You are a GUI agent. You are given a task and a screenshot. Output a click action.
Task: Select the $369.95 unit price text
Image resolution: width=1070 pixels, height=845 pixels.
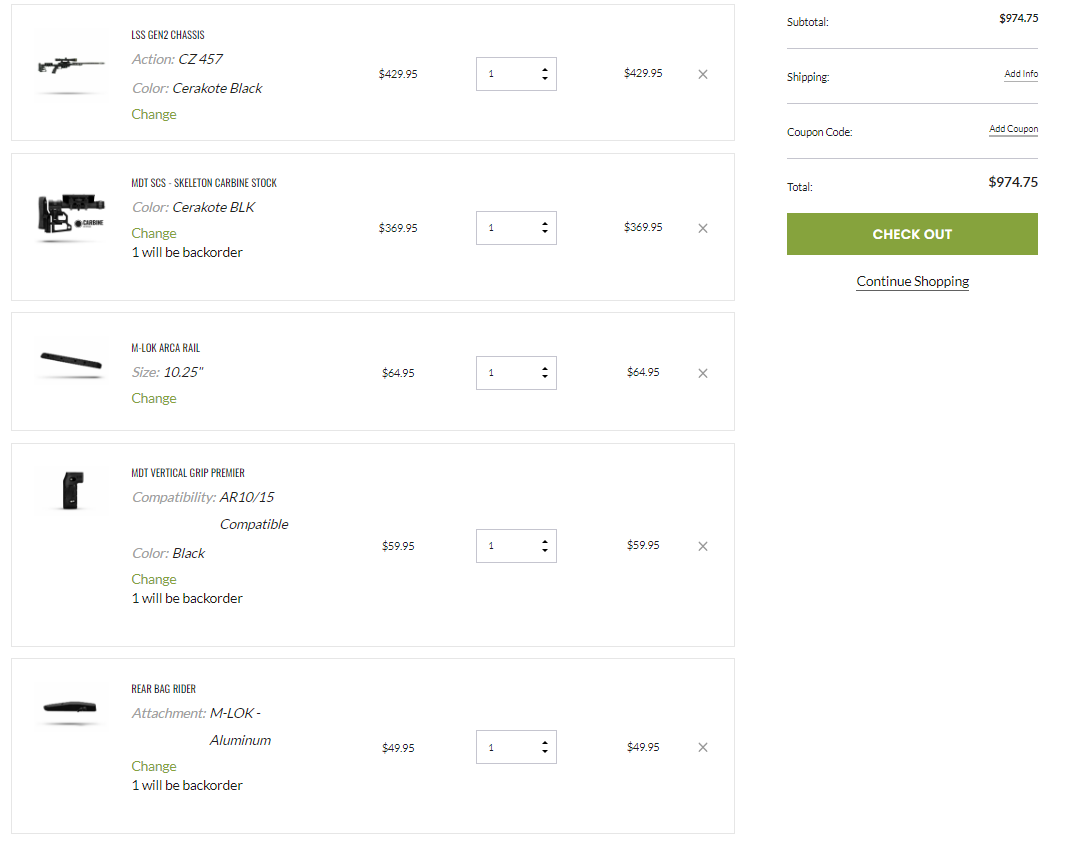tap(398, 228)
